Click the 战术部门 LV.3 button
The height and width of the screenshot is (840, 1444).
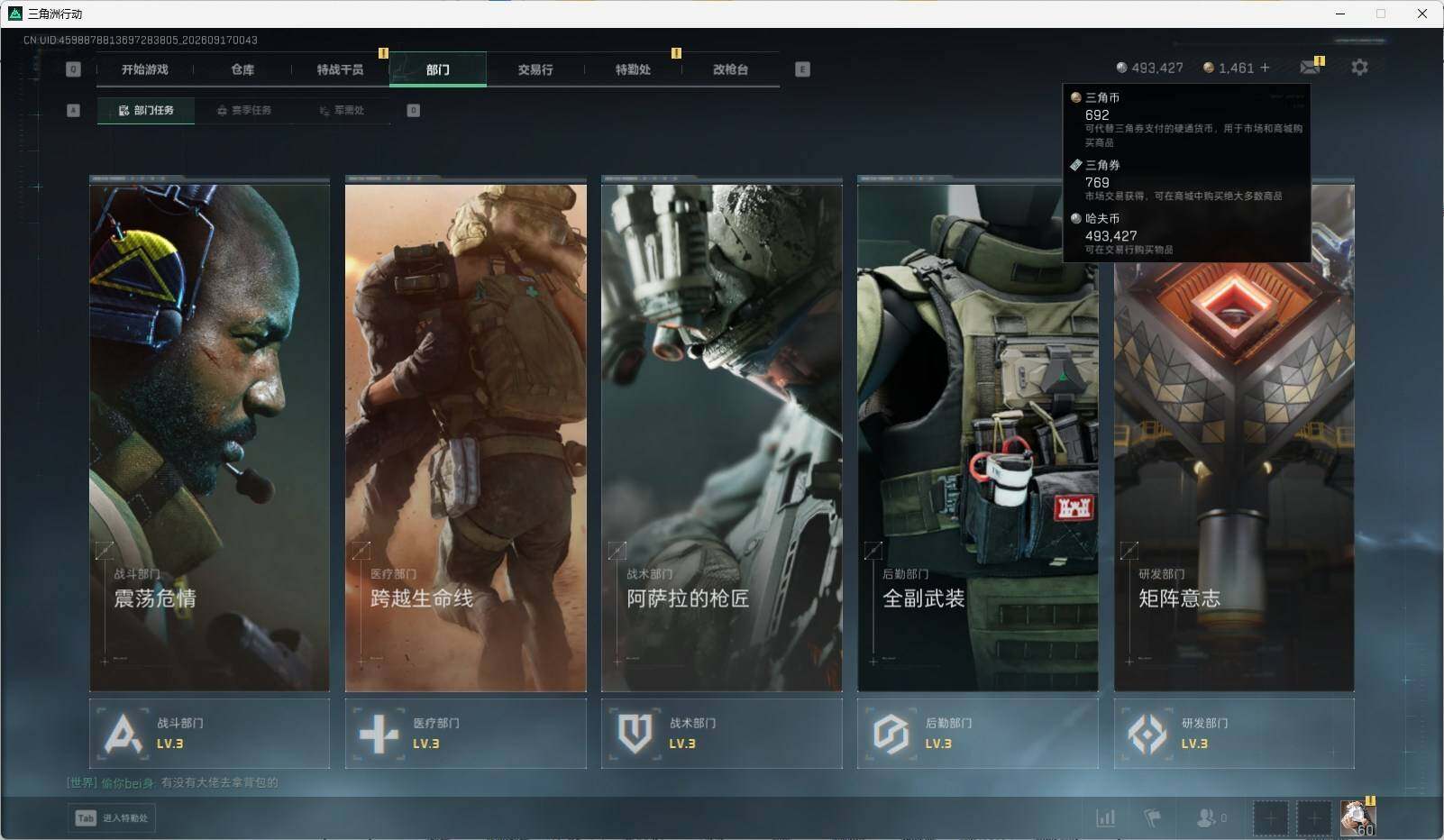[722, 734]
